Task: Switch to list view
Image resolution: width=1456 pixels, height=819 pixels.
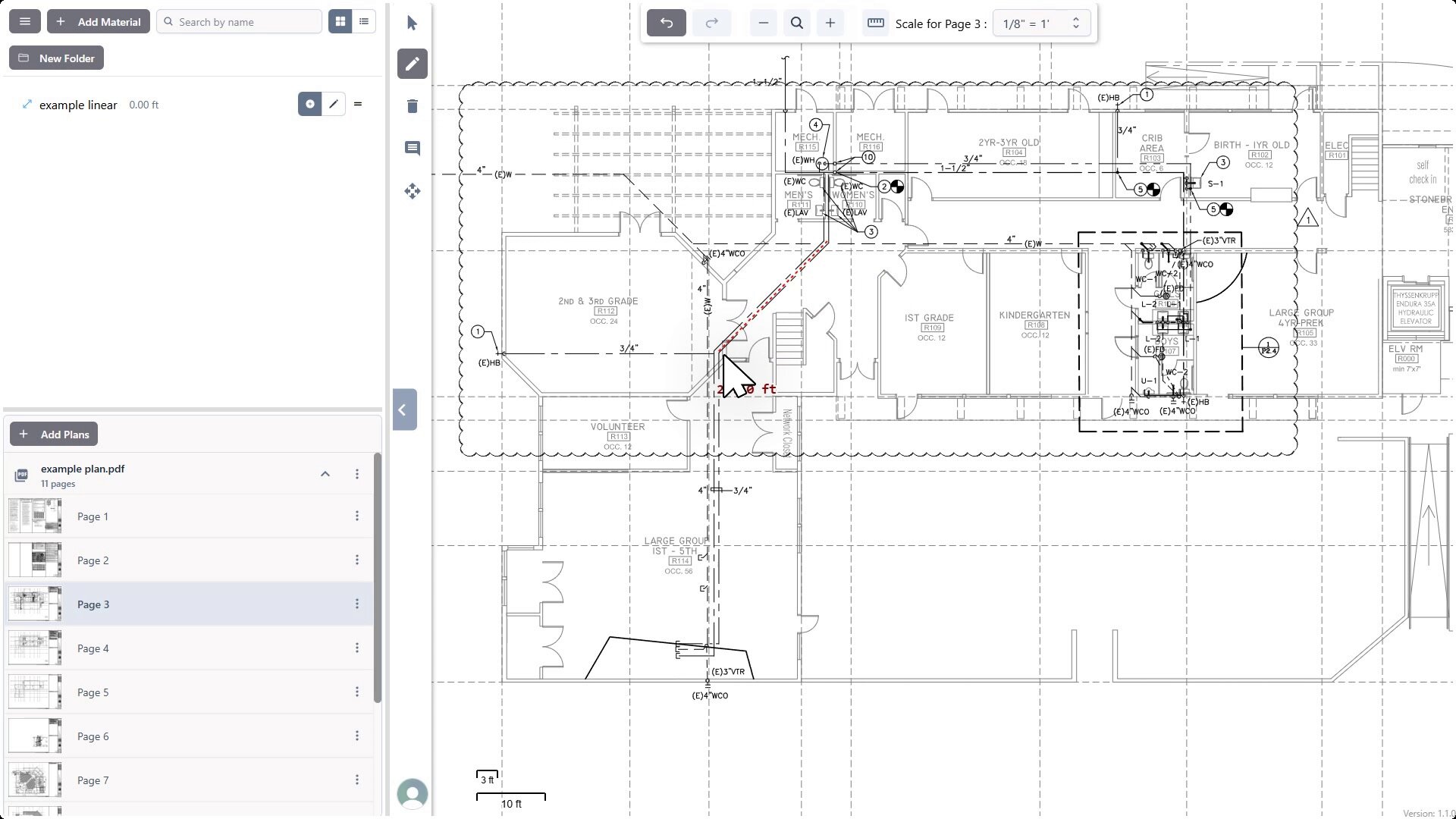Action: pos(364,21)
